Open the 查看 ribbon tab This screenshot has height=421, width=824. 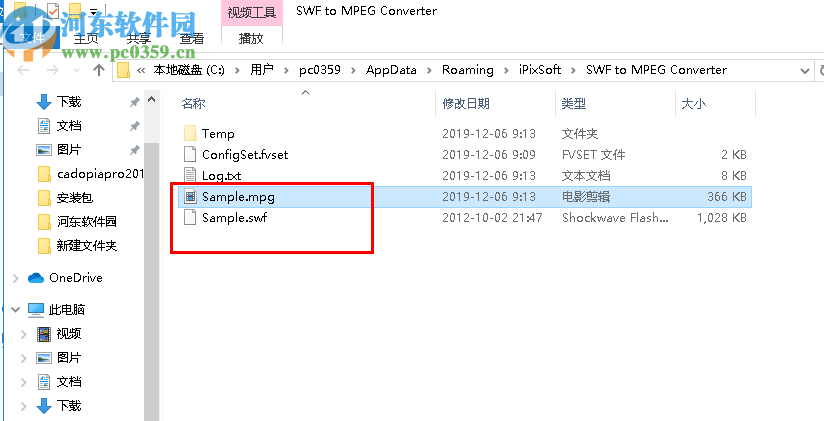tap(192, 38)
